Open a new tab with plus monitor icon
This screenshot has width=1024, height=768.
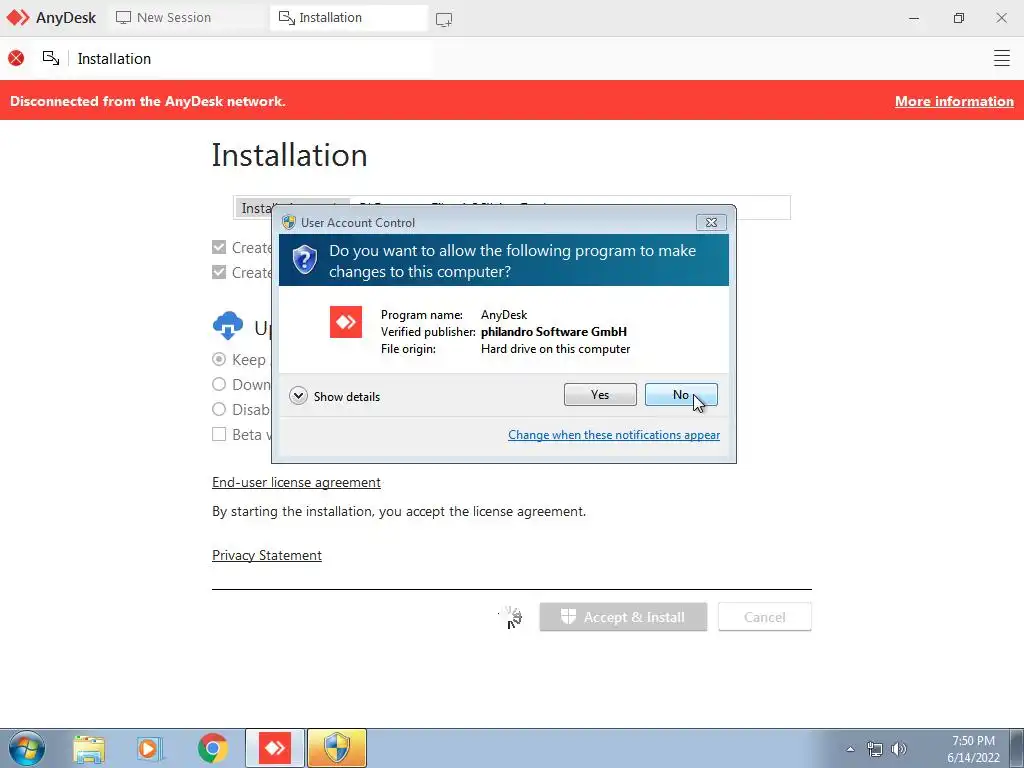(x=444, y=20)
